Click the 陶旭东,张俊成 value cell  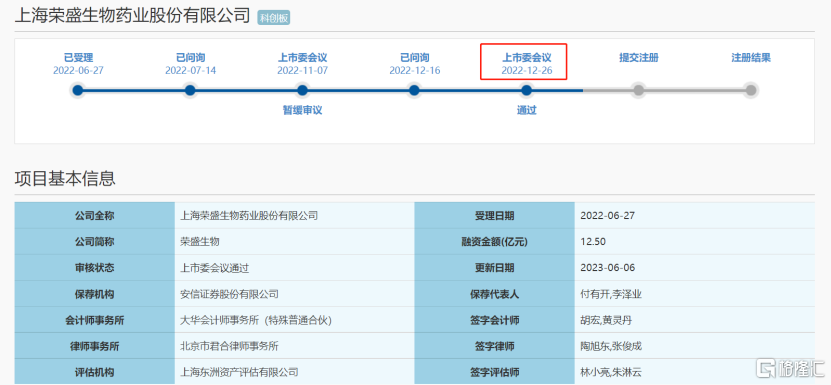click(695, 346)
